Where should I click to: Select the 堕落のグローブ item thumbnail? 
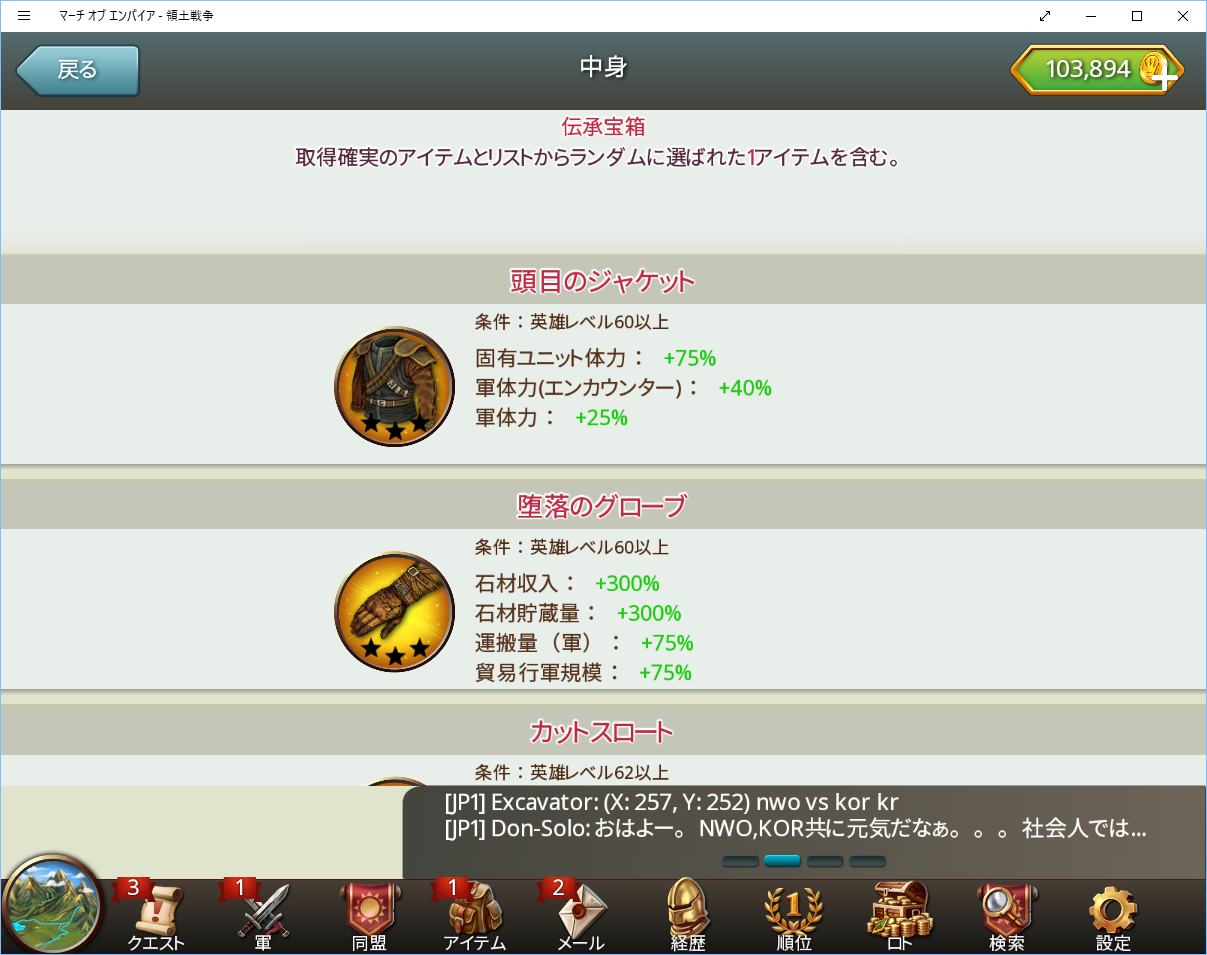[x=394, y=611]
